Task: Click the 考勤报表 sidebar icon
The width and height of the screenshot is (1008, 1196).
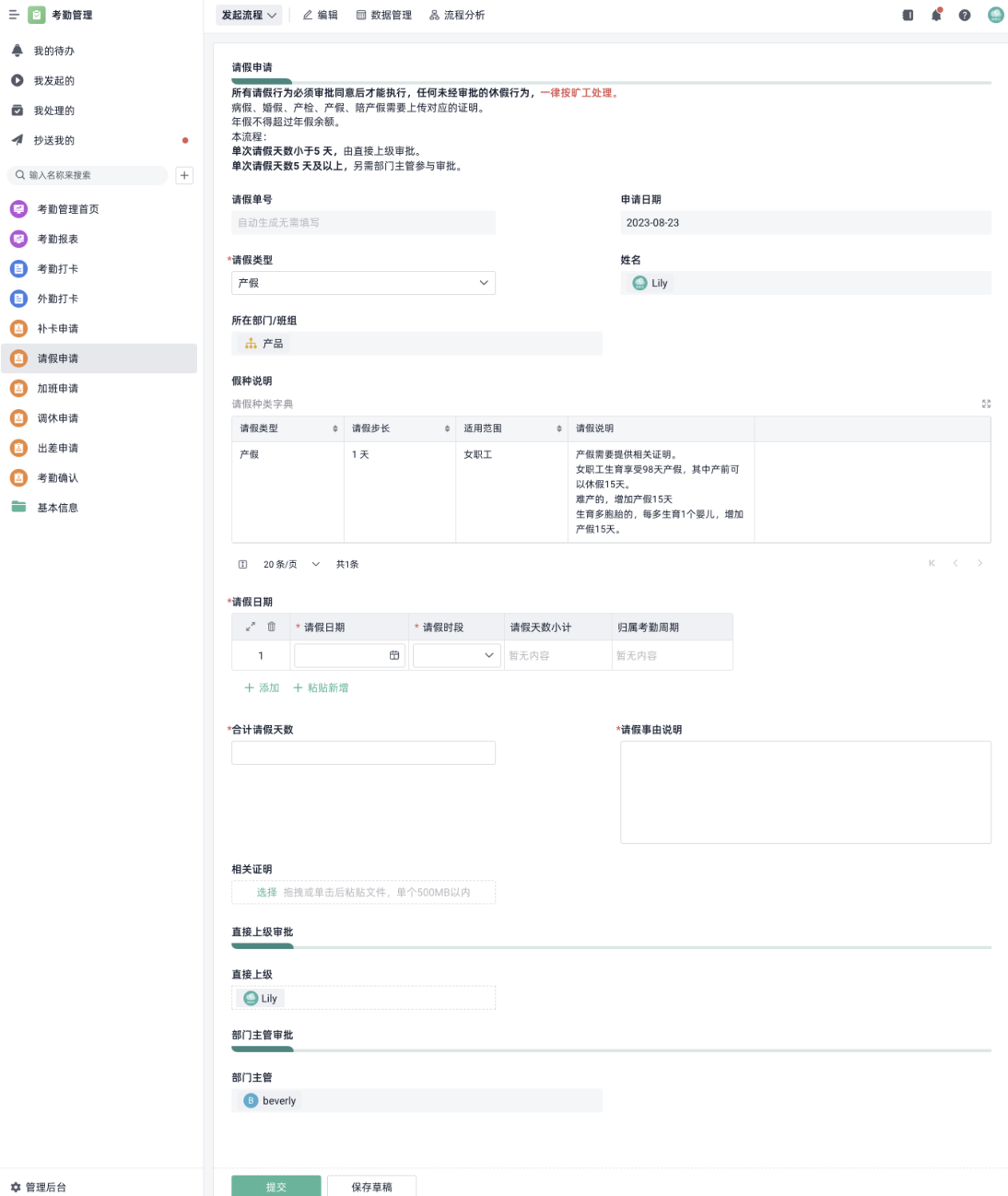Action: [x=18, y=239]
